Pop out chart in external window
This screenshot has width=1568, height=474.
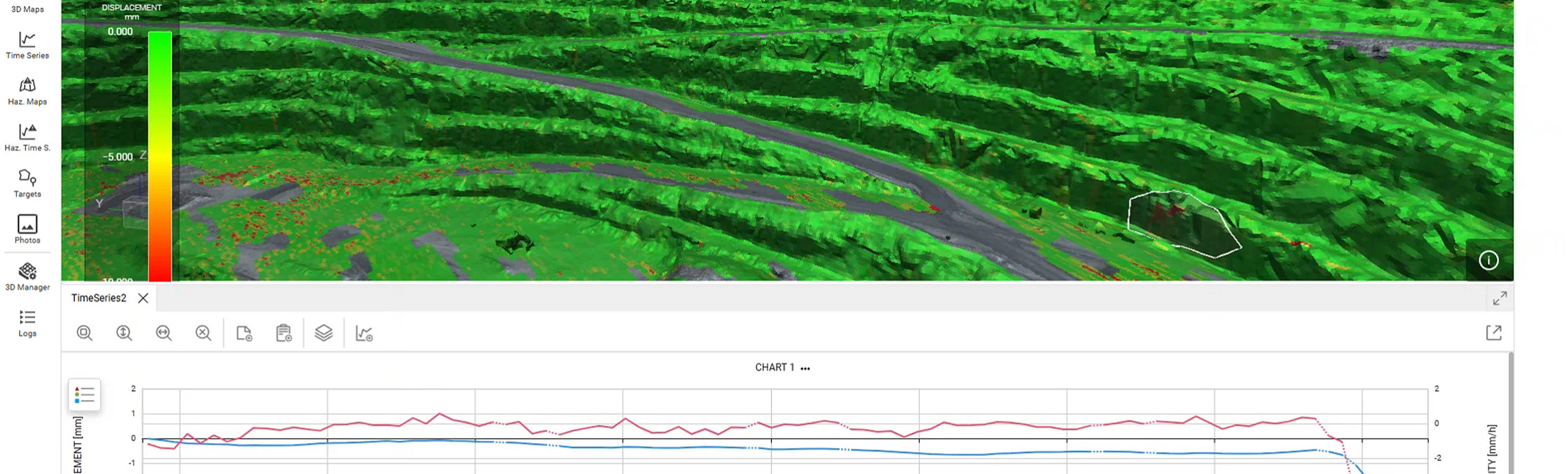coord(1493,333)
